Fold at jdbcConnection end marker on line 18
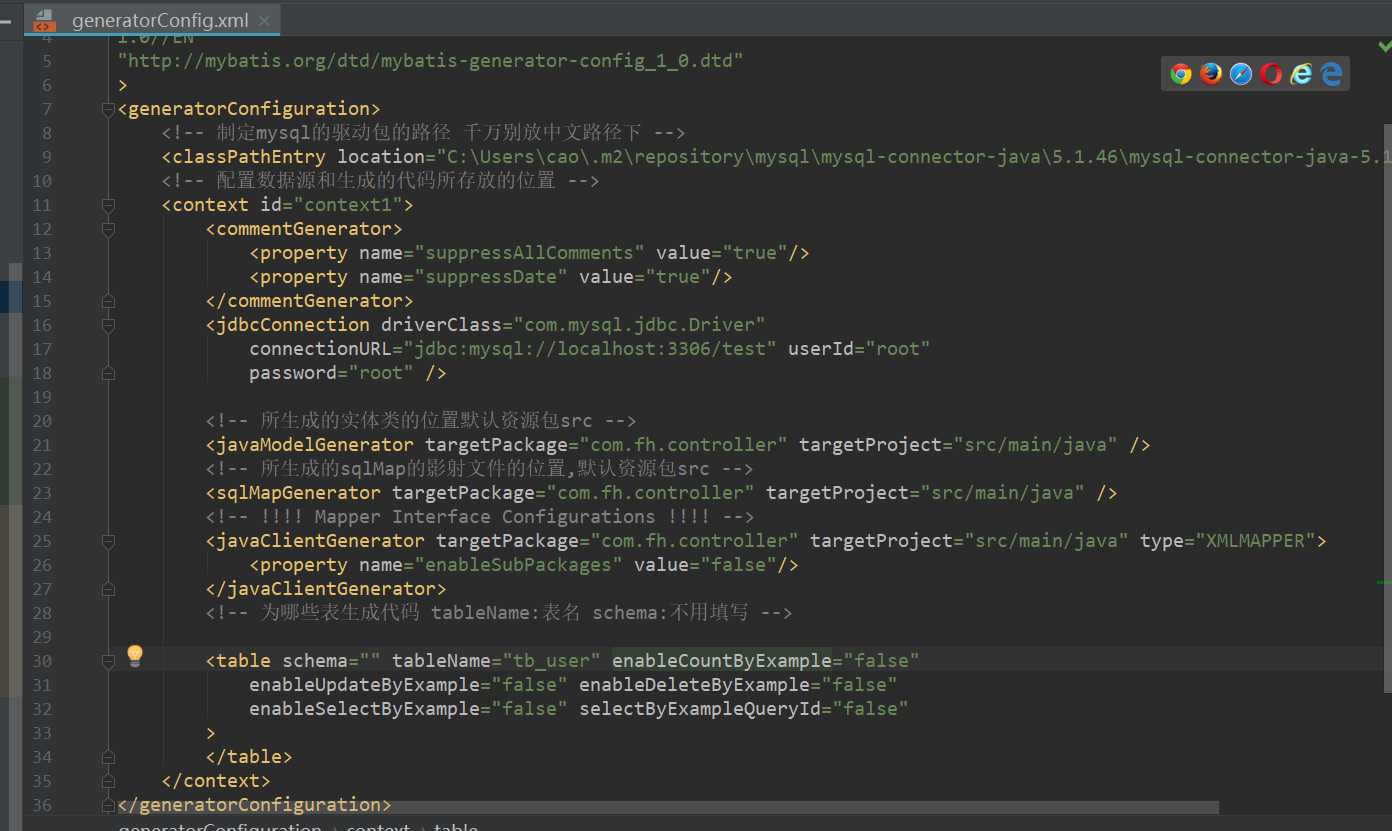 click(108, 373)
